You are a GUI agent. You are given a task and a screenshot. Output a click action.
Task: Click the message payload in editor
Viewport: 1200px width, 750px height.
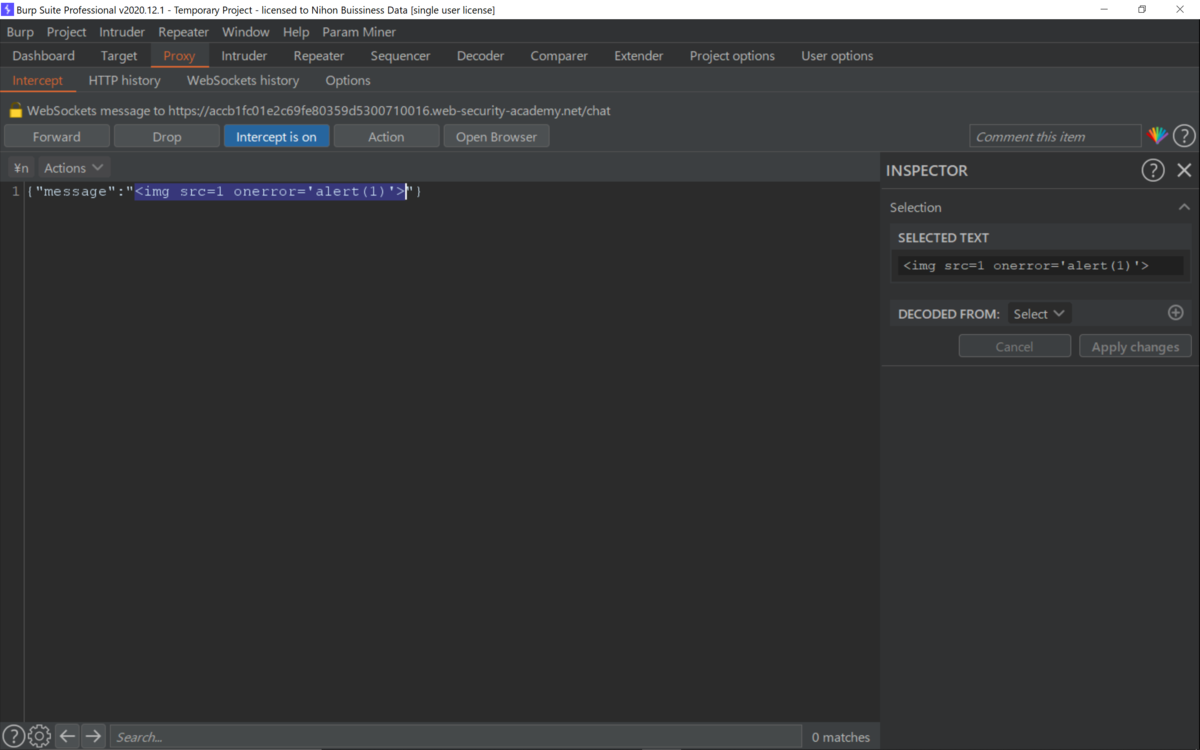pos(270,191)
